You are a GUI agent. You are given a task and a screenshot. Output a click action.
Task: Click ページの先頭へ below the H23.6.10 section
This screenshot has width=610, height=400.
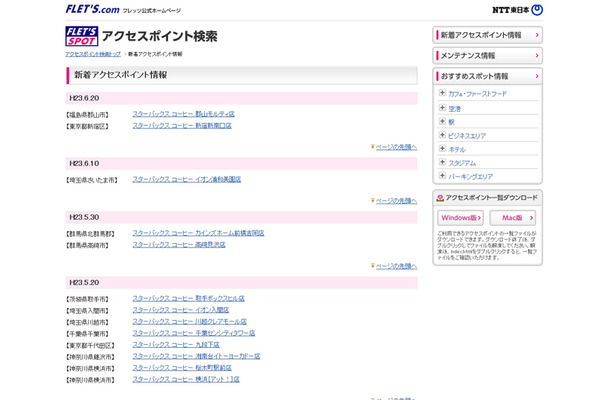(394, 201)
